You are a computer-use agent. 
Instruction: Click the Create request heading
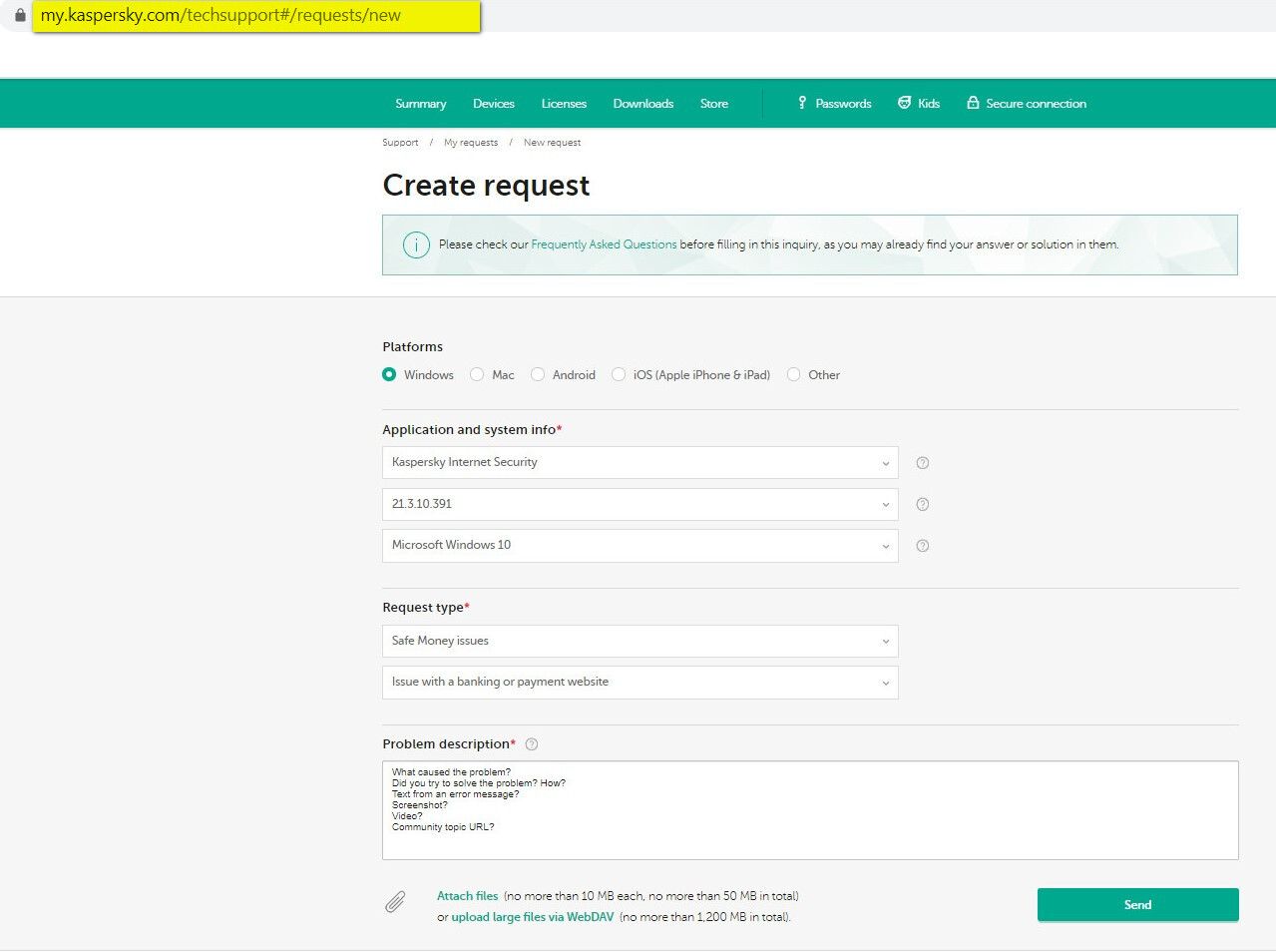coord(486,186)
